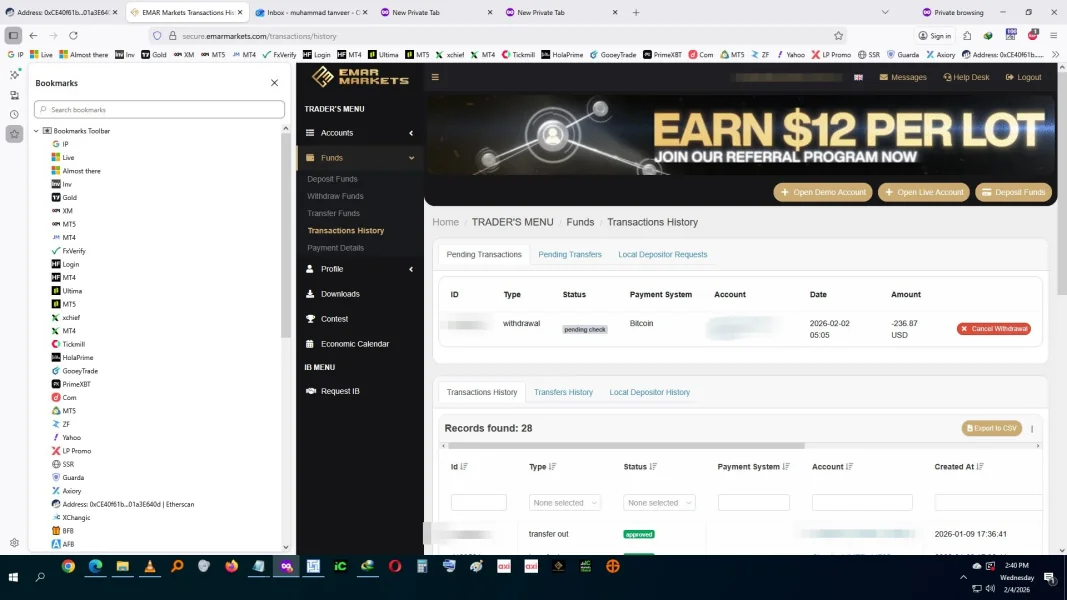Click the Sign in button in toolbar
Screen dimensions: 1067x600
click(935, 36)
